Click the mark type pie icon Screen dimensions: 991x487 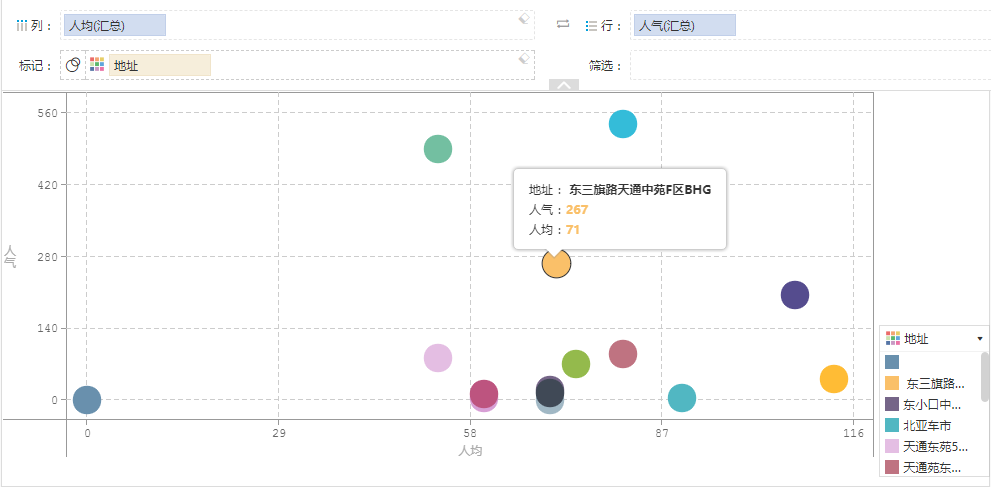pos(73,65)
